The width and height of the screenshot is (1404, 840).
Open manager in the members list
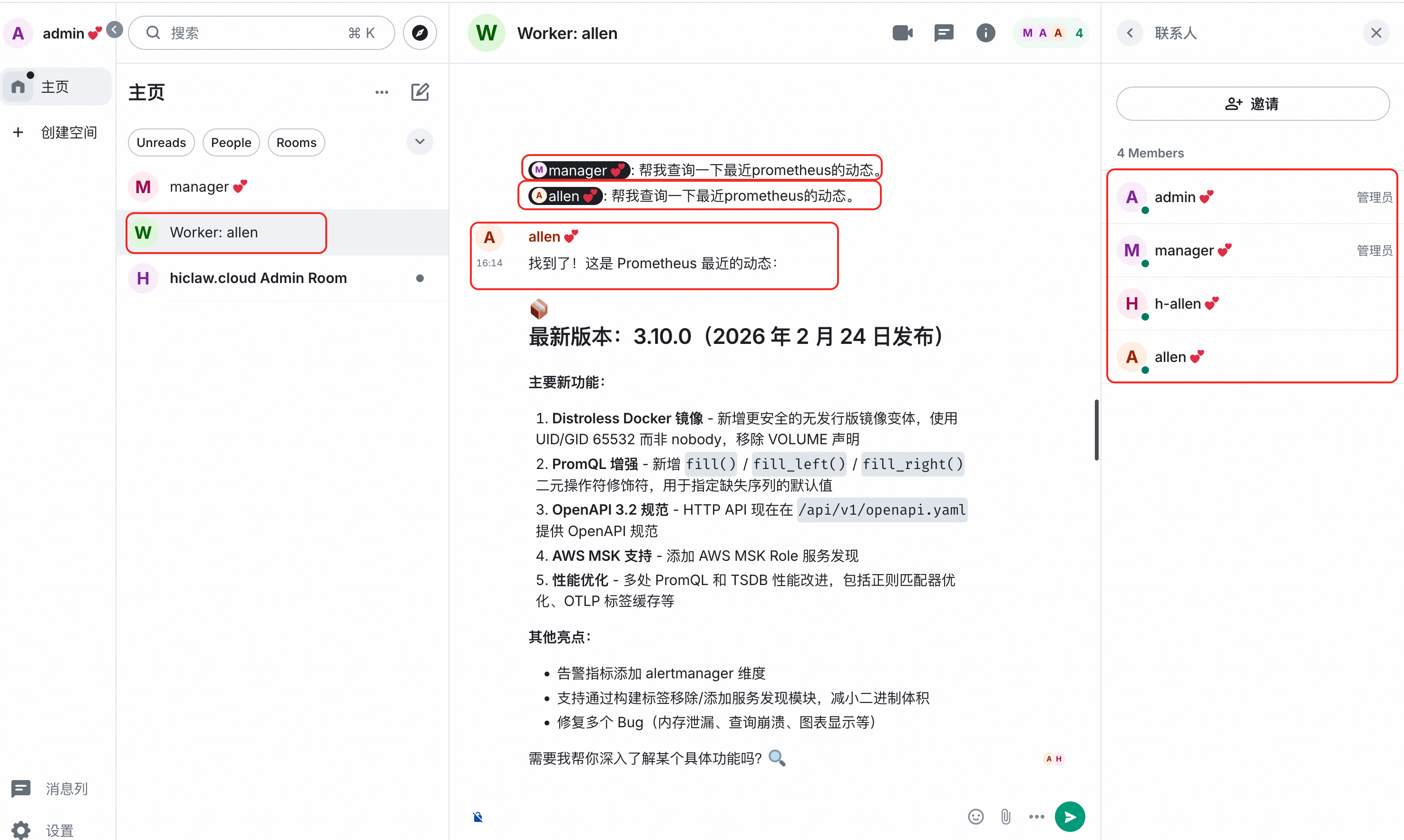1252,250
